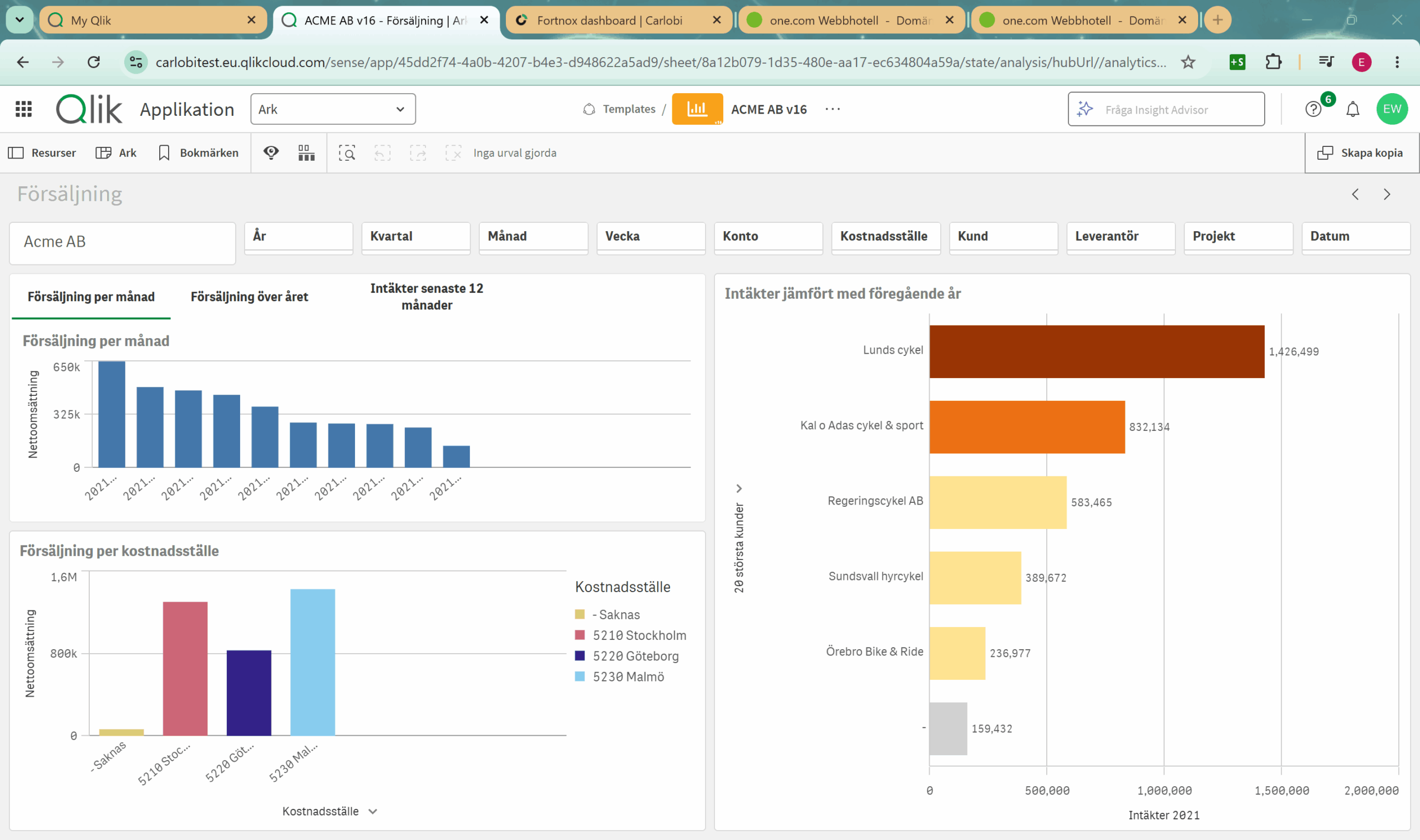Expand the Leverantör filter pane
Screen dimensions: 1420x840
1120,237
